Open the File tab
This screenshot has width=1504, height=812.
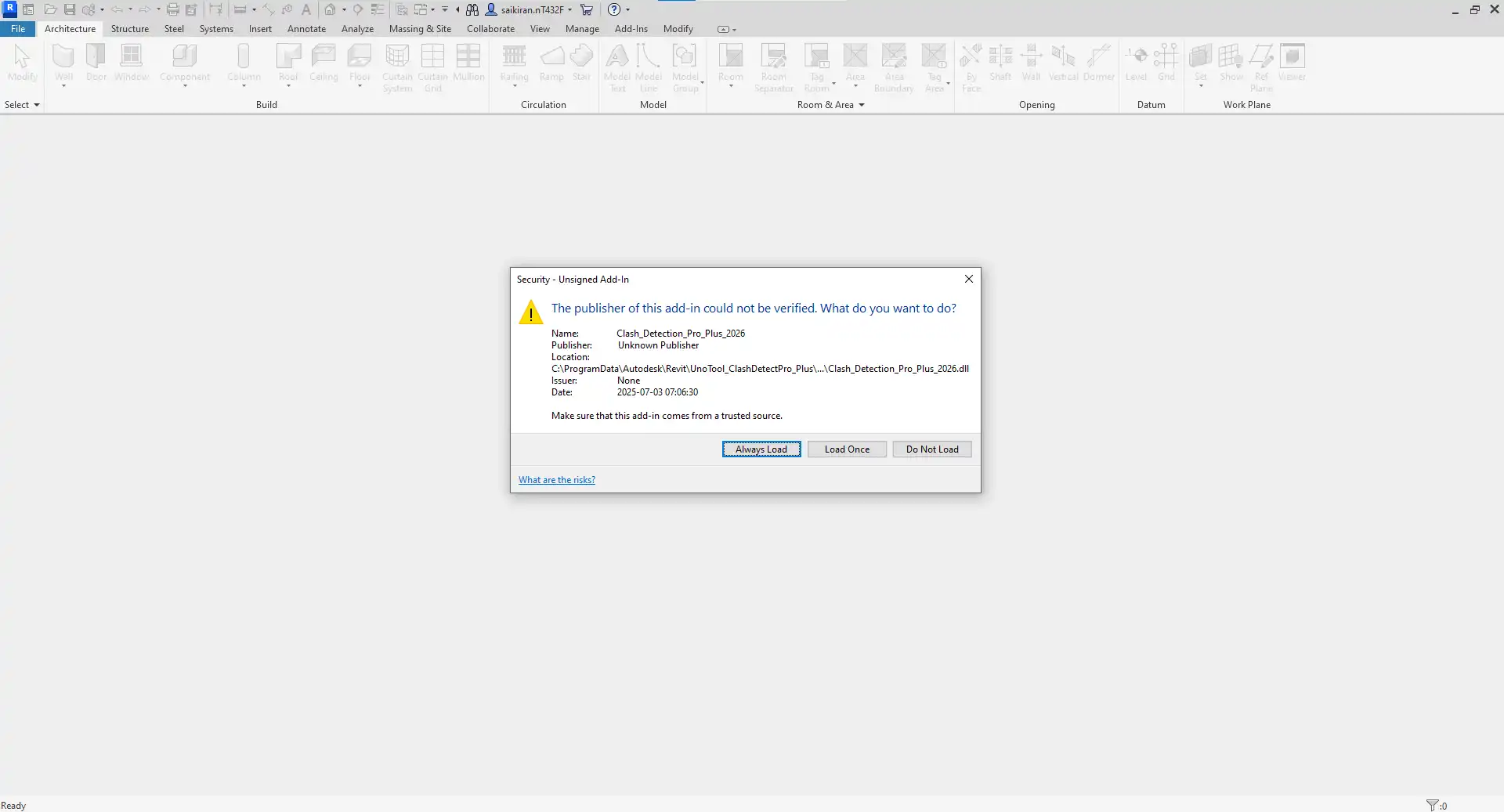18,29
